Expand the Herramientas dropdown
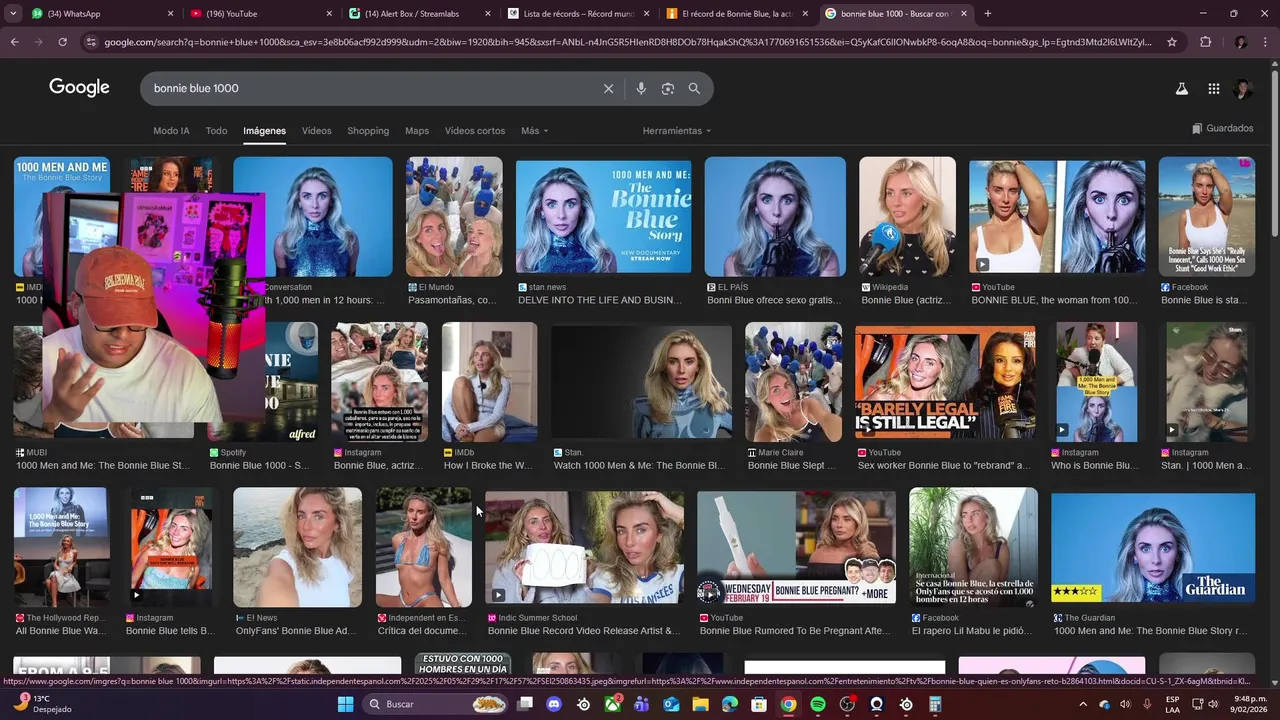Image resolution: width=1280 pixels, height=720 pixels. 677,131
